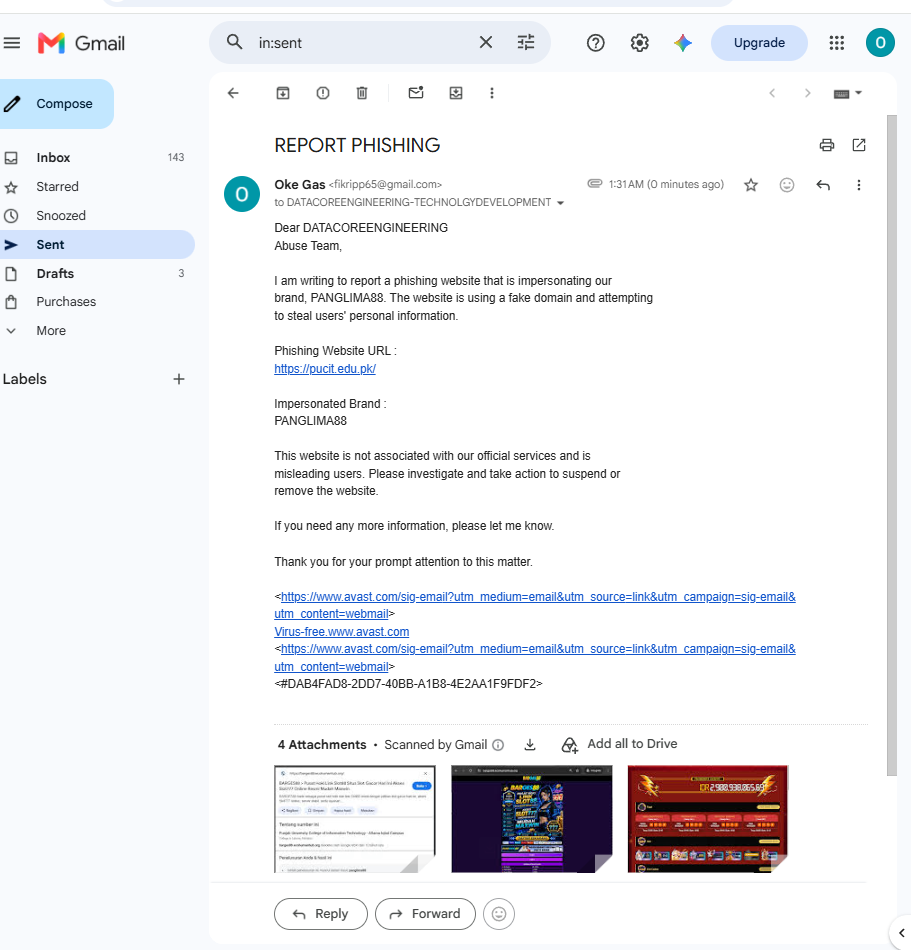Go to the older message chevron
The height and width of the screenshot is (950, 911).
click(x=807, y=93)
